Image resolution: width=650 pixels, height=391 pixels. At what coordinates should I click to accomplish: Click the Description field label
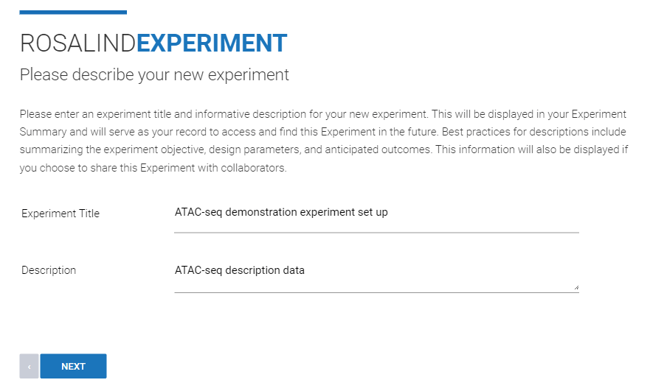tap(49, 270)
